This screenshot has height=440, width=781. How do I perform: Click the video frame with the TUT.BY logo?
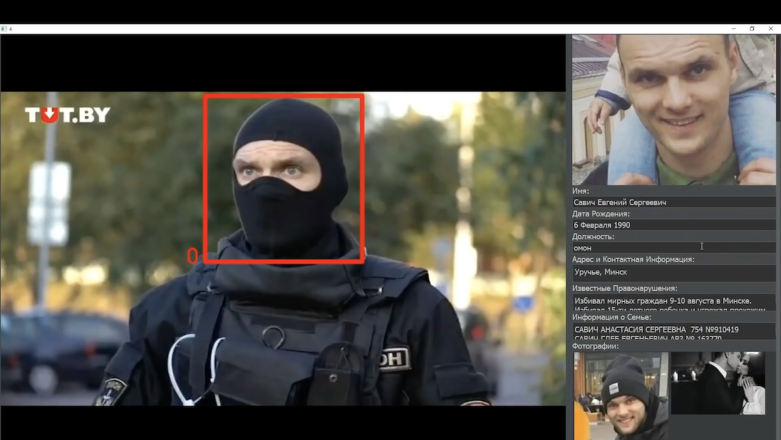pos(283,248)
